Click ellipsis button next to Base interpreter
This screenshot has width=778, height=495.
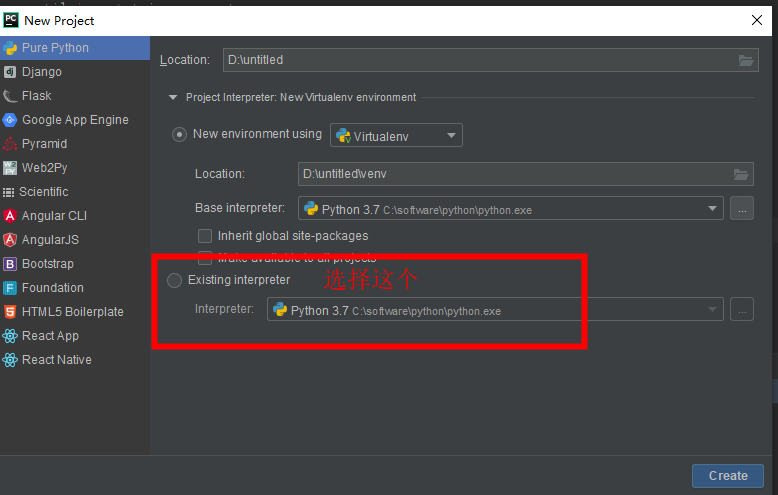(742, 208)
